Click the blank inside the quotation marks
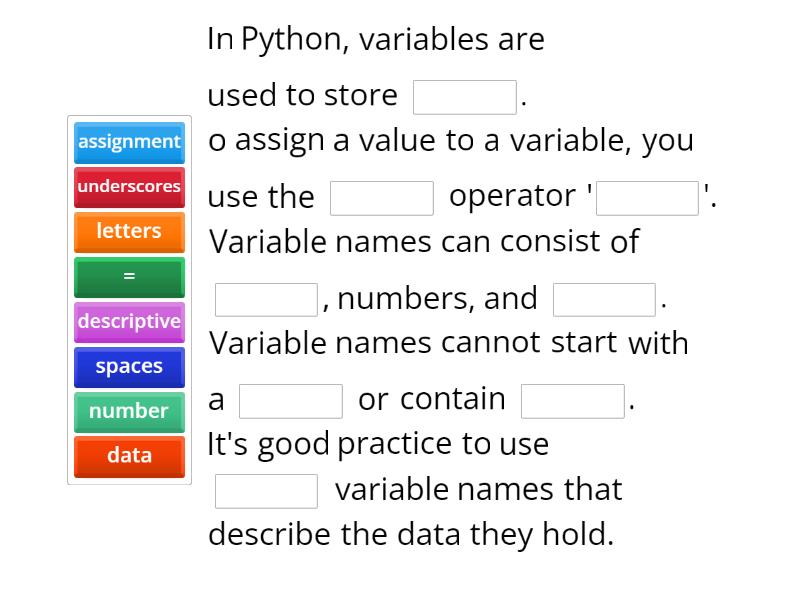Viewport: 800px width, 600px height. click(647, 198)
